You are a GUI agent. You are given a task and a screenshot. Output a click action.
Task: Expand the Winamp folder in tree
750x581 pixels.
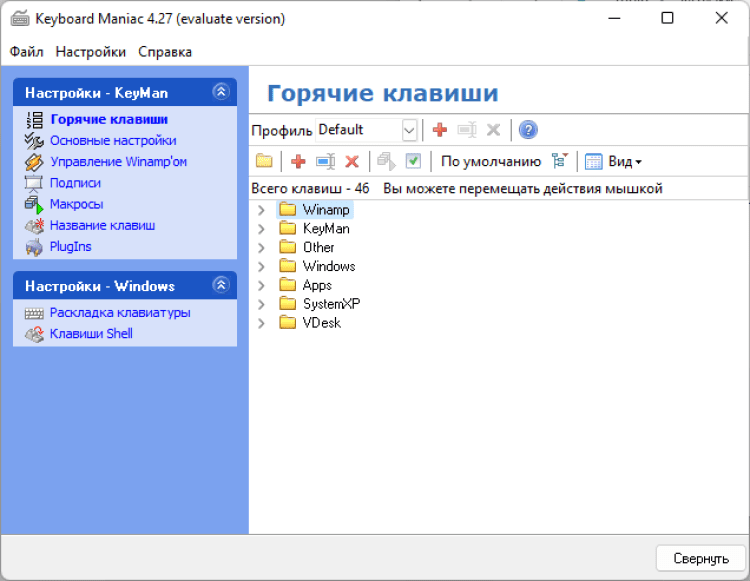click(261, 210)
